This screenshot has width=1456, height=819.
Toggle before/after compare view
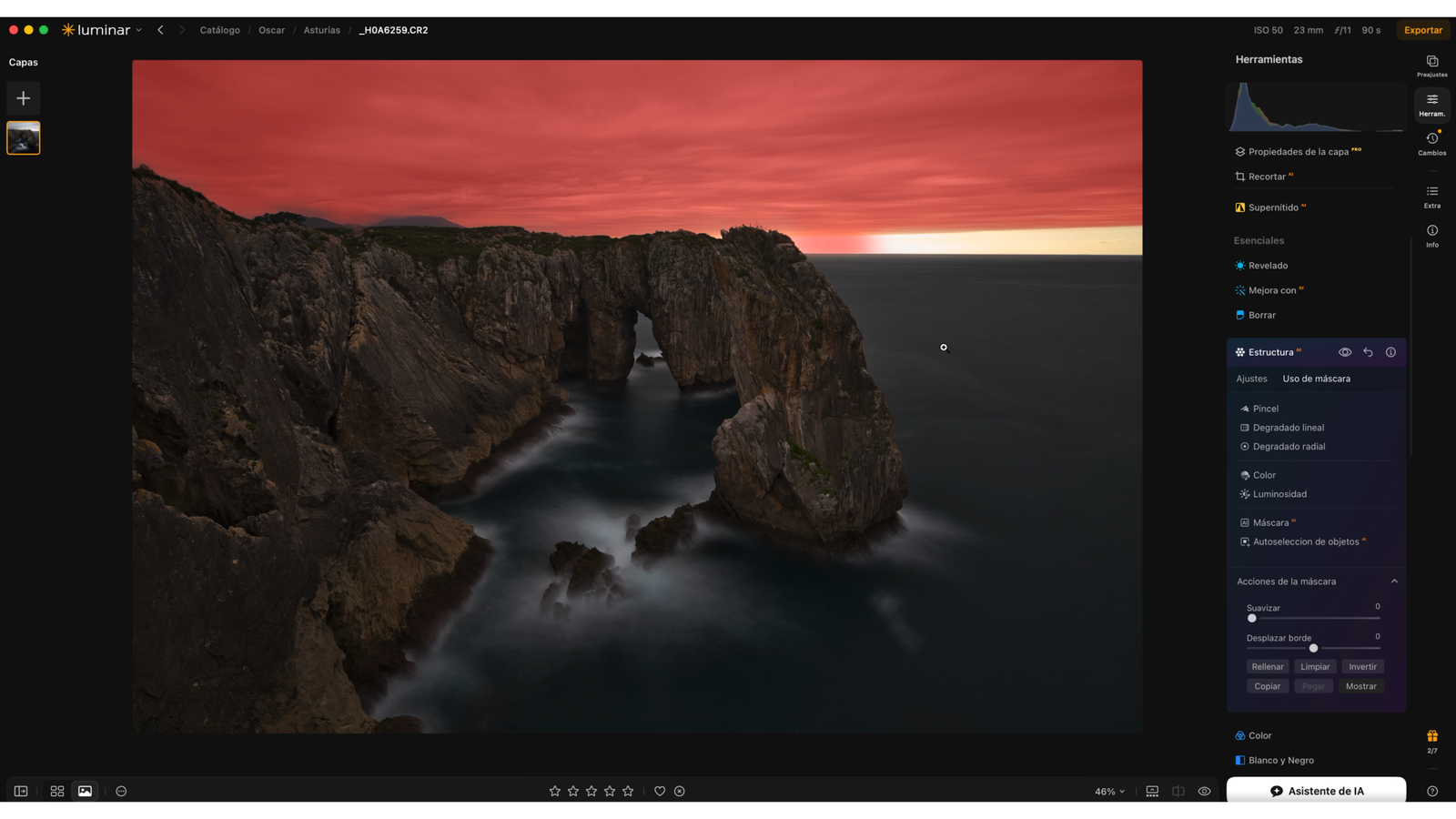click(1178, 791)
